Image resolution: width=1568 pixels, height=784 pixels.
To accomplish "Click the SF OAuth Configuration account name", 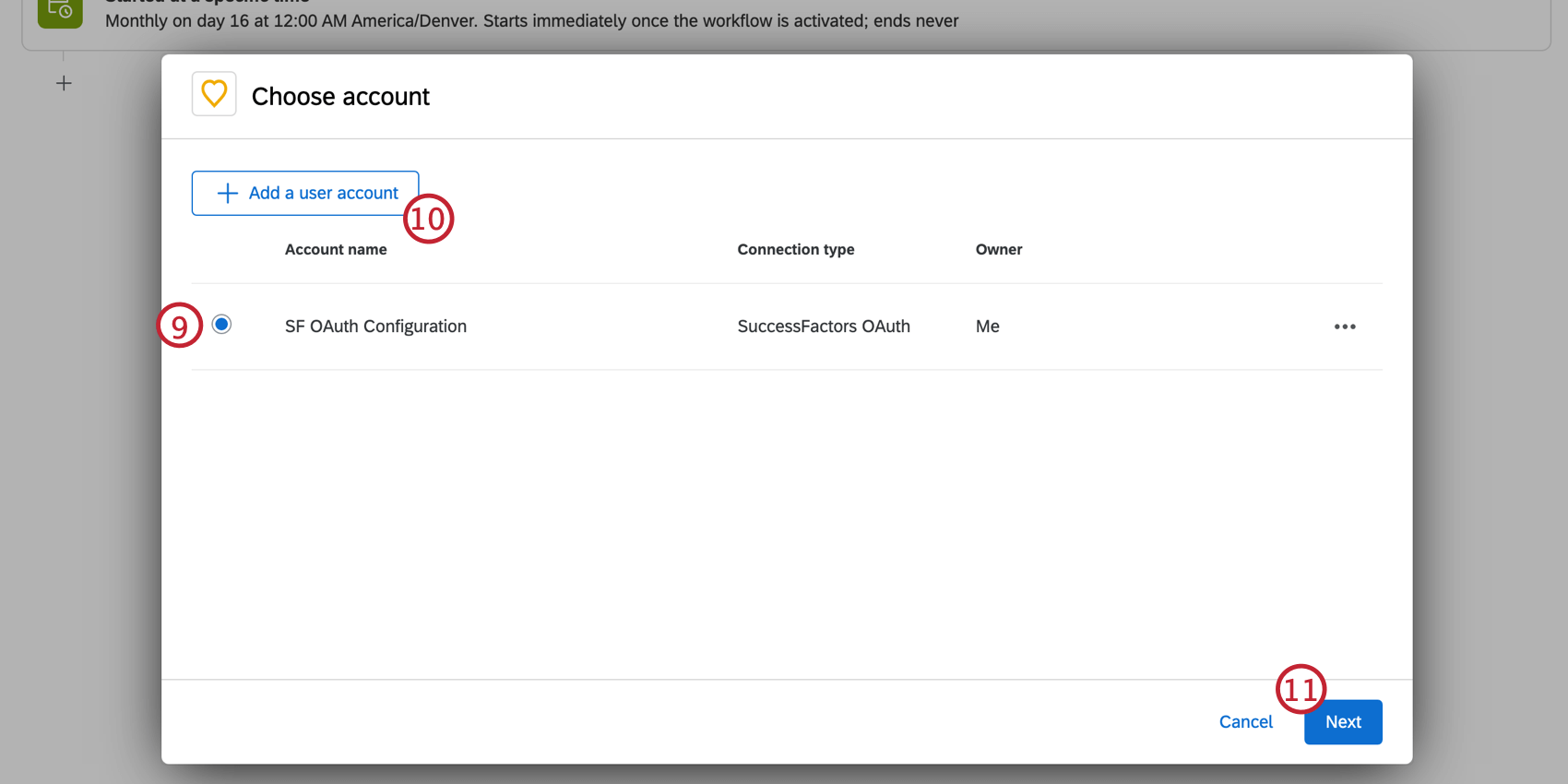I will click(375, 327).
